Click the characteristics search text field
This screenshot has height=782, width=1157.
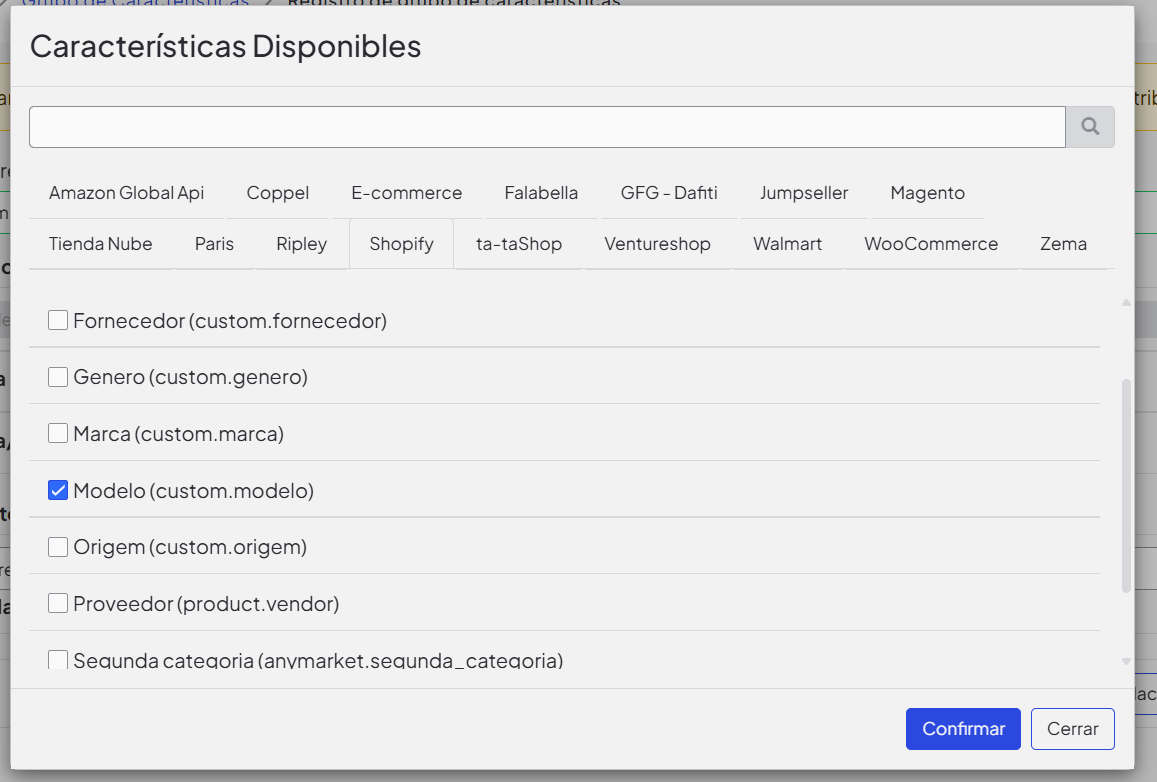(547, 127)
